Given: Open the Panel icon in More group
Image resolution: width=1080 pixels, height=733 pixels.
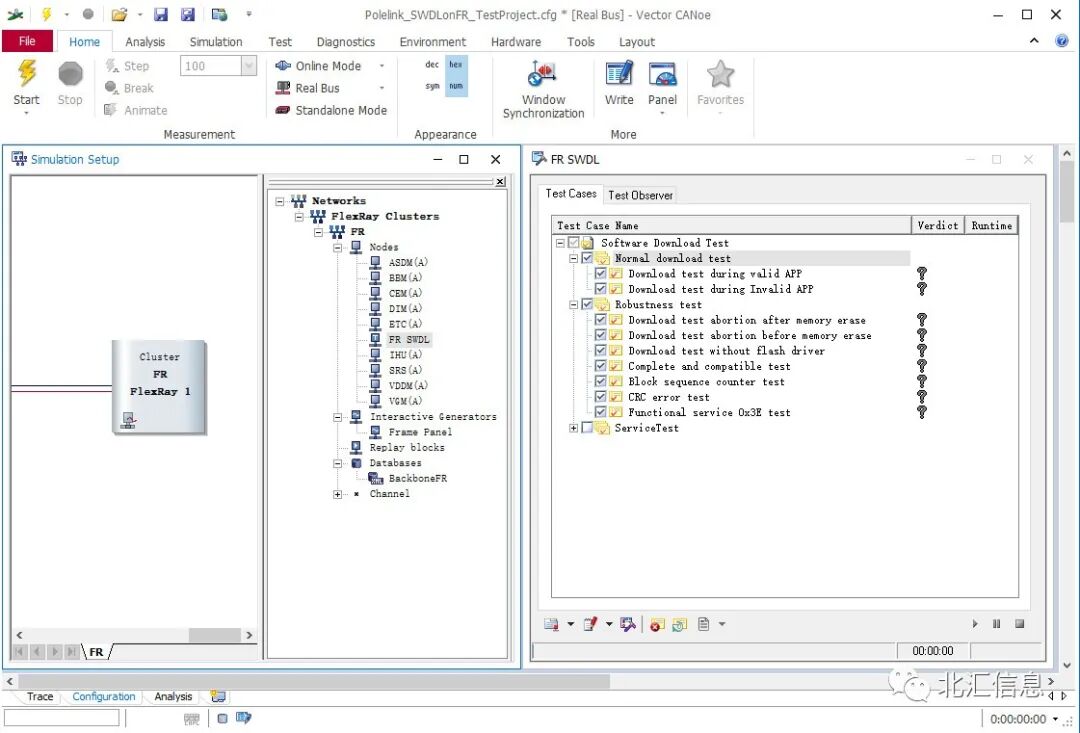Looking at the screenshot, I should [x=663, y=74].
